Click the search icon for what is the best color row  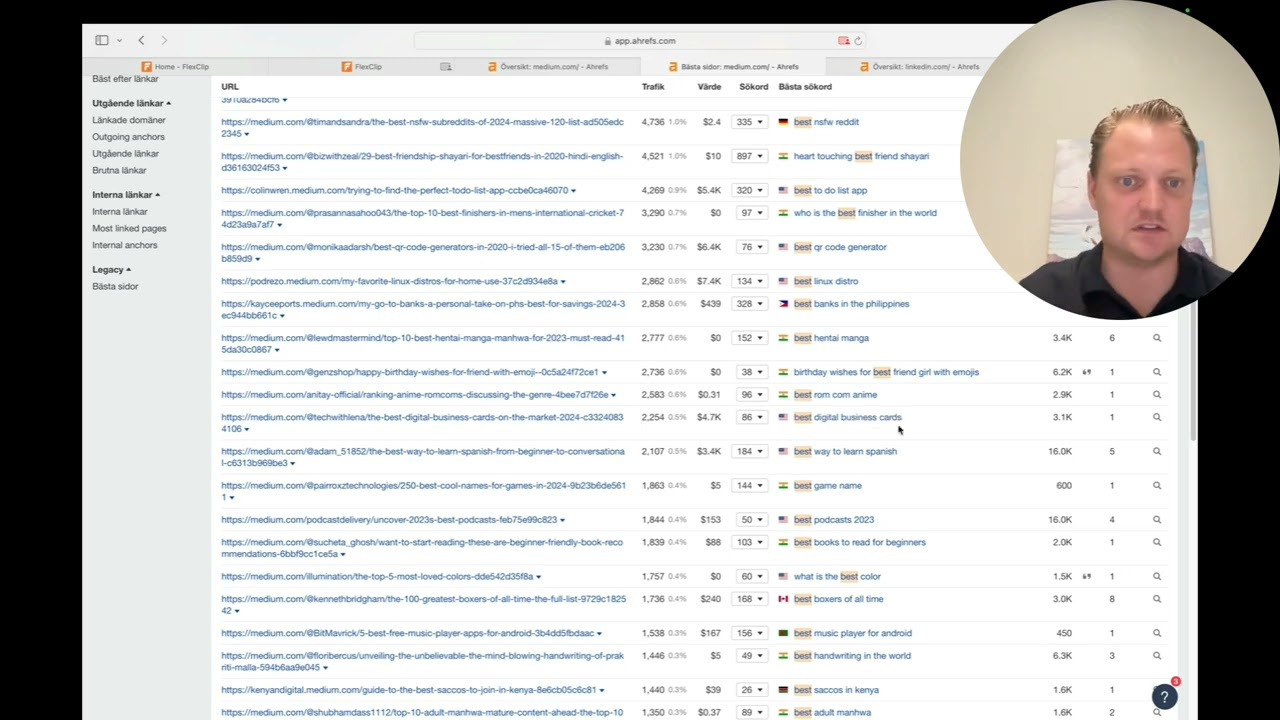click(x=1157, y=576)
